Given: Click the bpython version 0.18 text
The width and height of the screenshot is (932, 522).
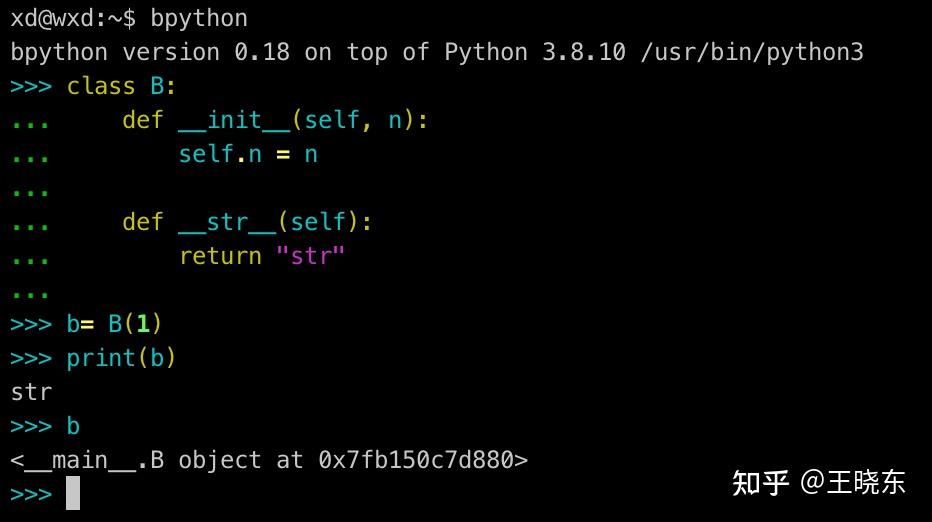Looking at the screenshot, I should 150,52.
